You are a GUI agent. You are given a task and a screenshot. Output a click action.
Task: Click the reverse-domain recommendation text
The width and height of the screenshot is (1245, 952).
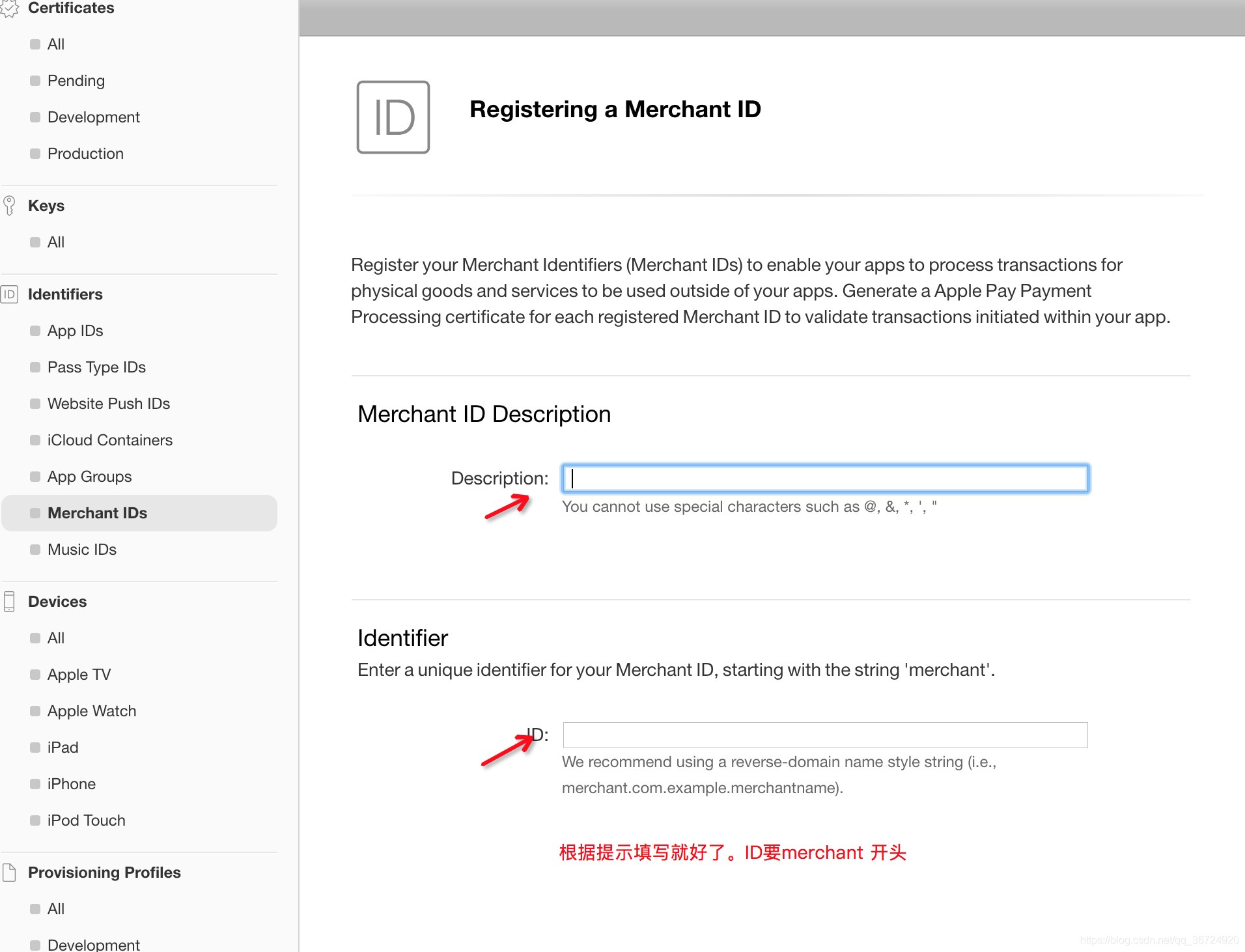point(779,775)
